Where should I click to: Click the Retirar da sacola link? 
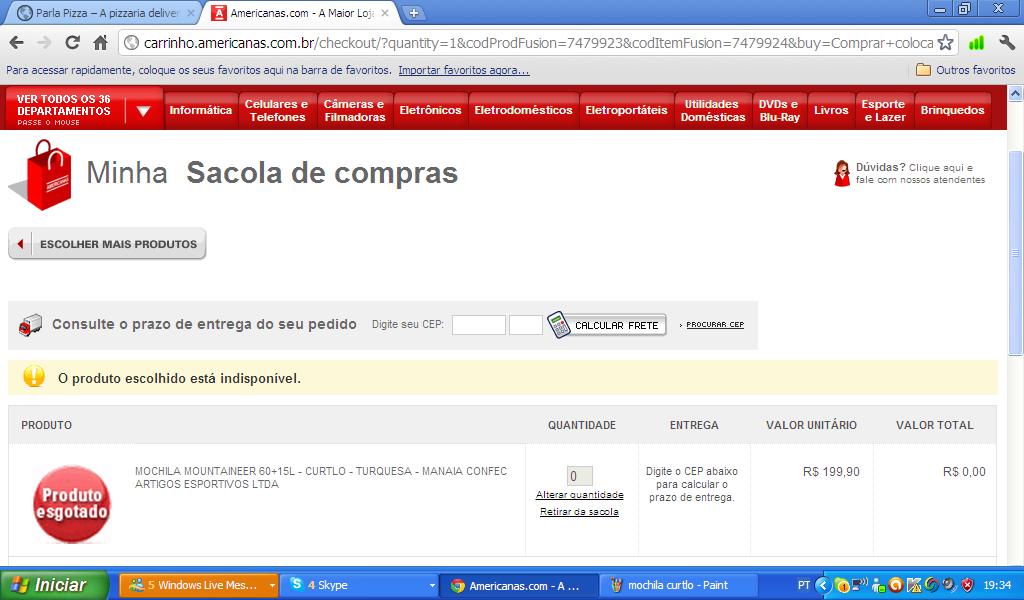[579, 512]
